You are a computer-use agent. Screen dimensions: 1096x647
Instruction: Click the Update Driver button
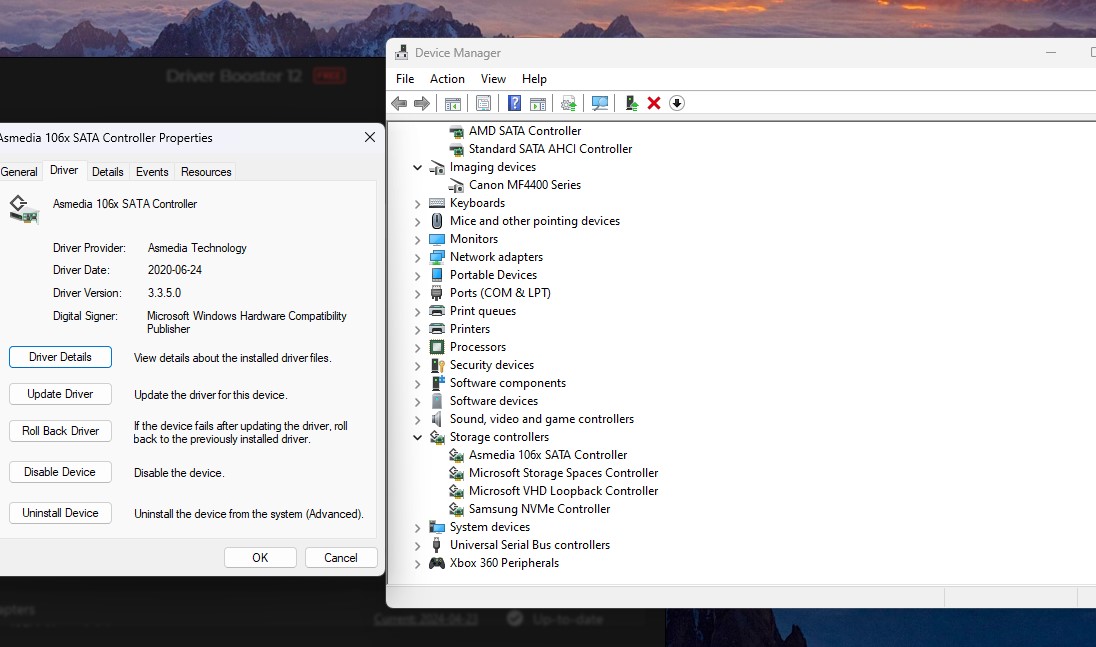(60, 394)
